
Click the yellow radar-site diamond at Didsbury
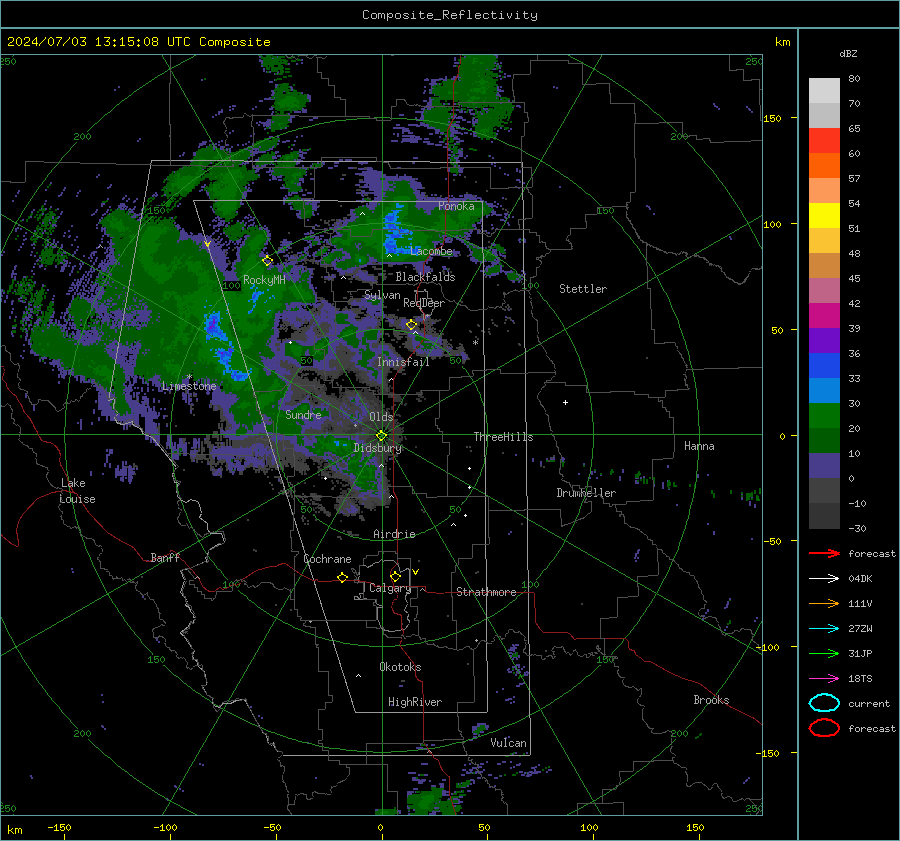381,436
